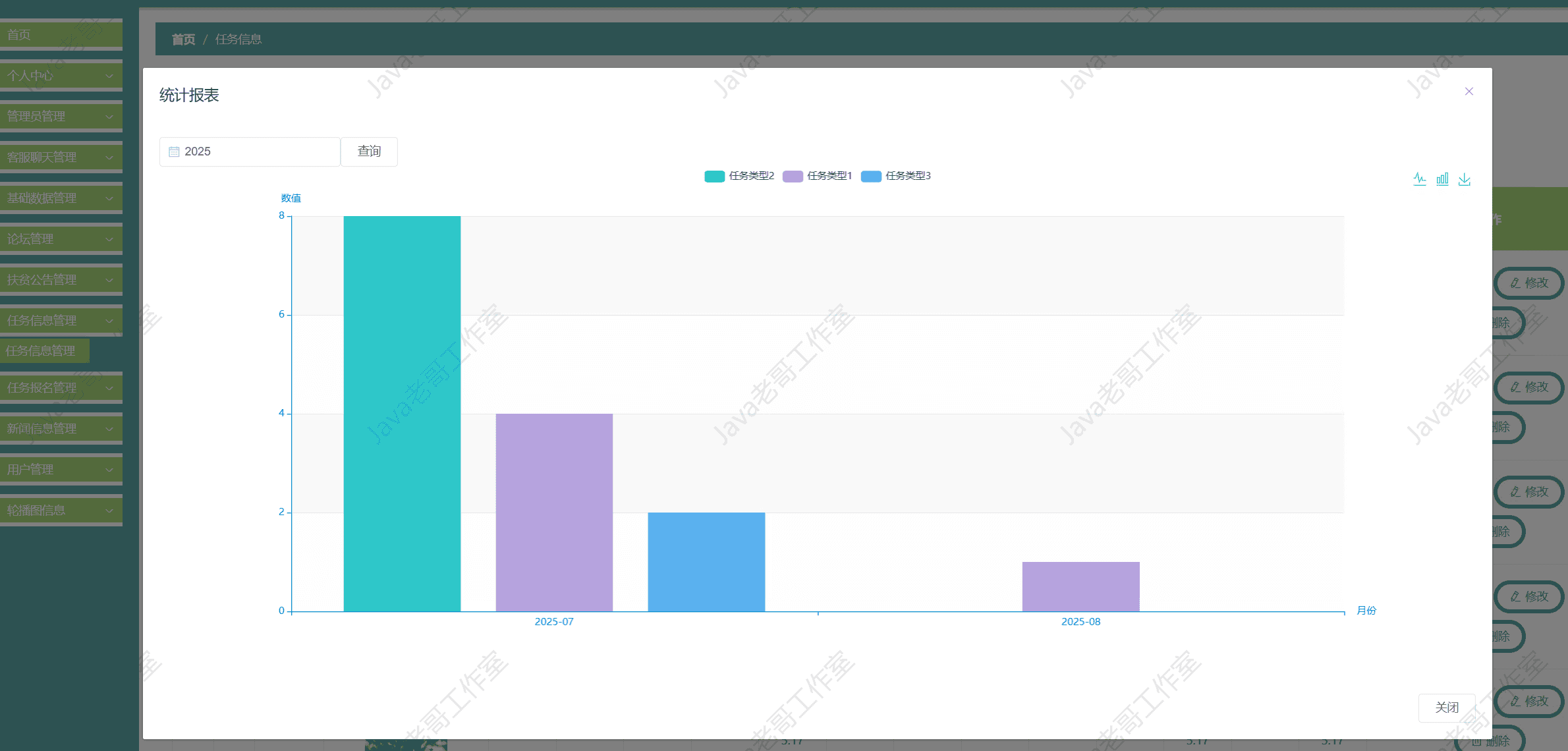1568x751 pixels.
Task: Switch chart to bar view icon
Action: coord(1442,179)
